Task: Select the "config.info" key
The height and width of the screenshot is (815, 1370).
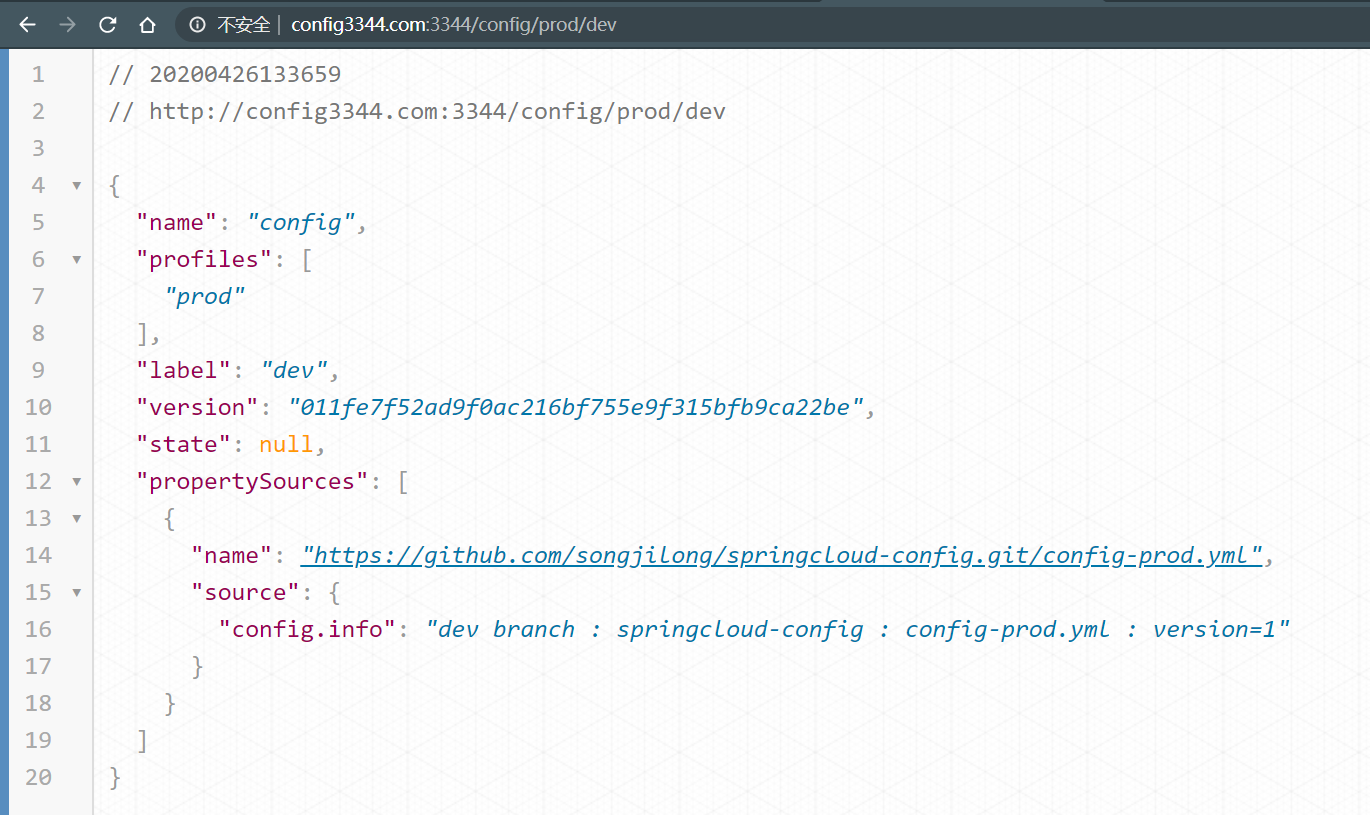Action: pyautogui.click(x=308, y=629)
